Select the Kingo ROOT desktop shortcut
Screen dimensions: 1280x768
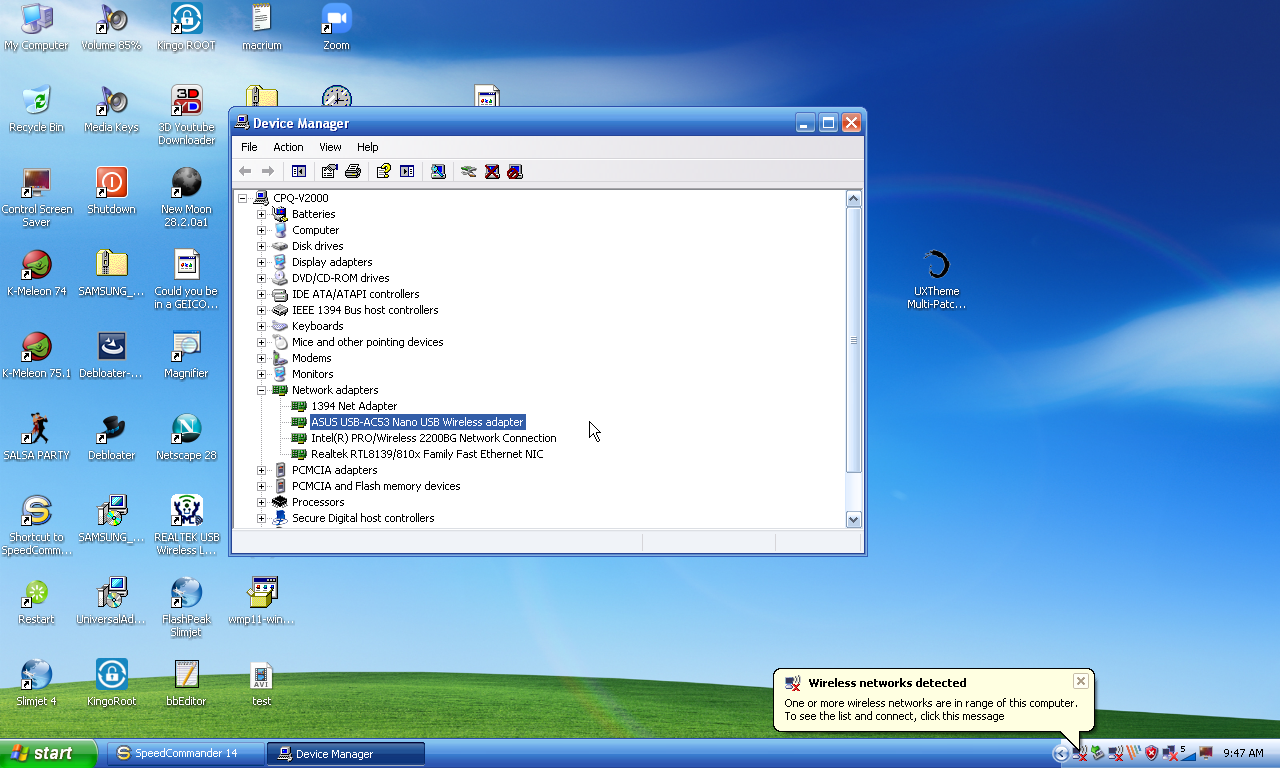click(186, 27)
